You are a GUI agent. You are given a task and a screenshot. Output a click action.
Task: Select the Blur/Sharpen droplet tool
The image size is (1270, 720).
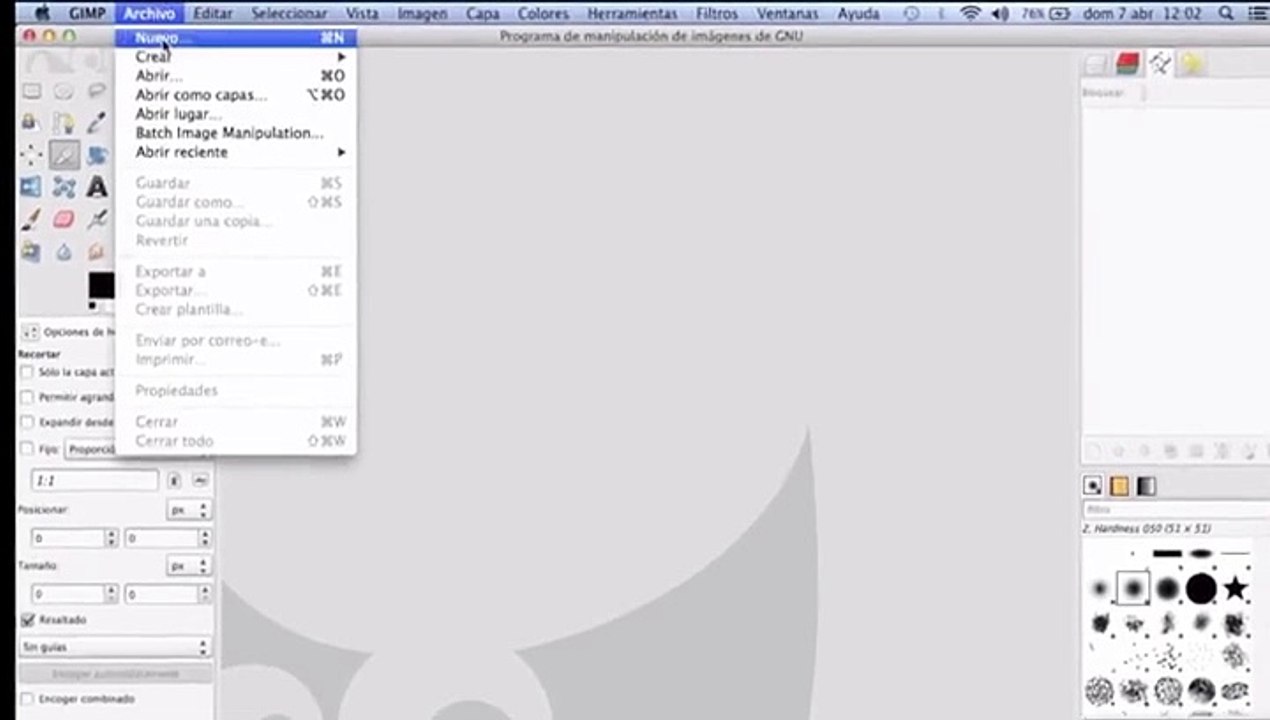point(64,251)
